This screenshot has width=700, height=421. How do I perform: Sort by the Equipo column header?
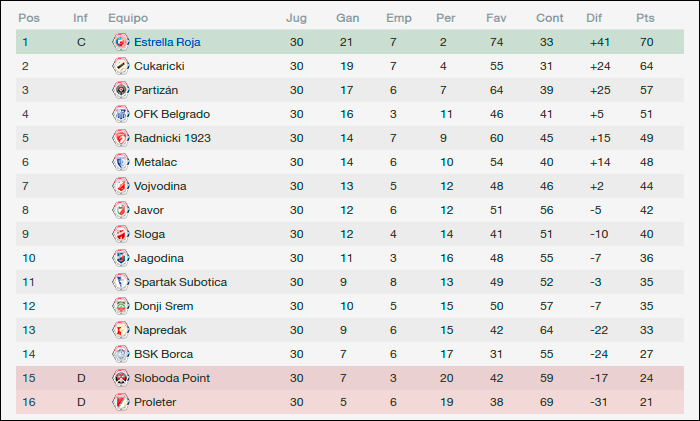(x=128, y=18)
